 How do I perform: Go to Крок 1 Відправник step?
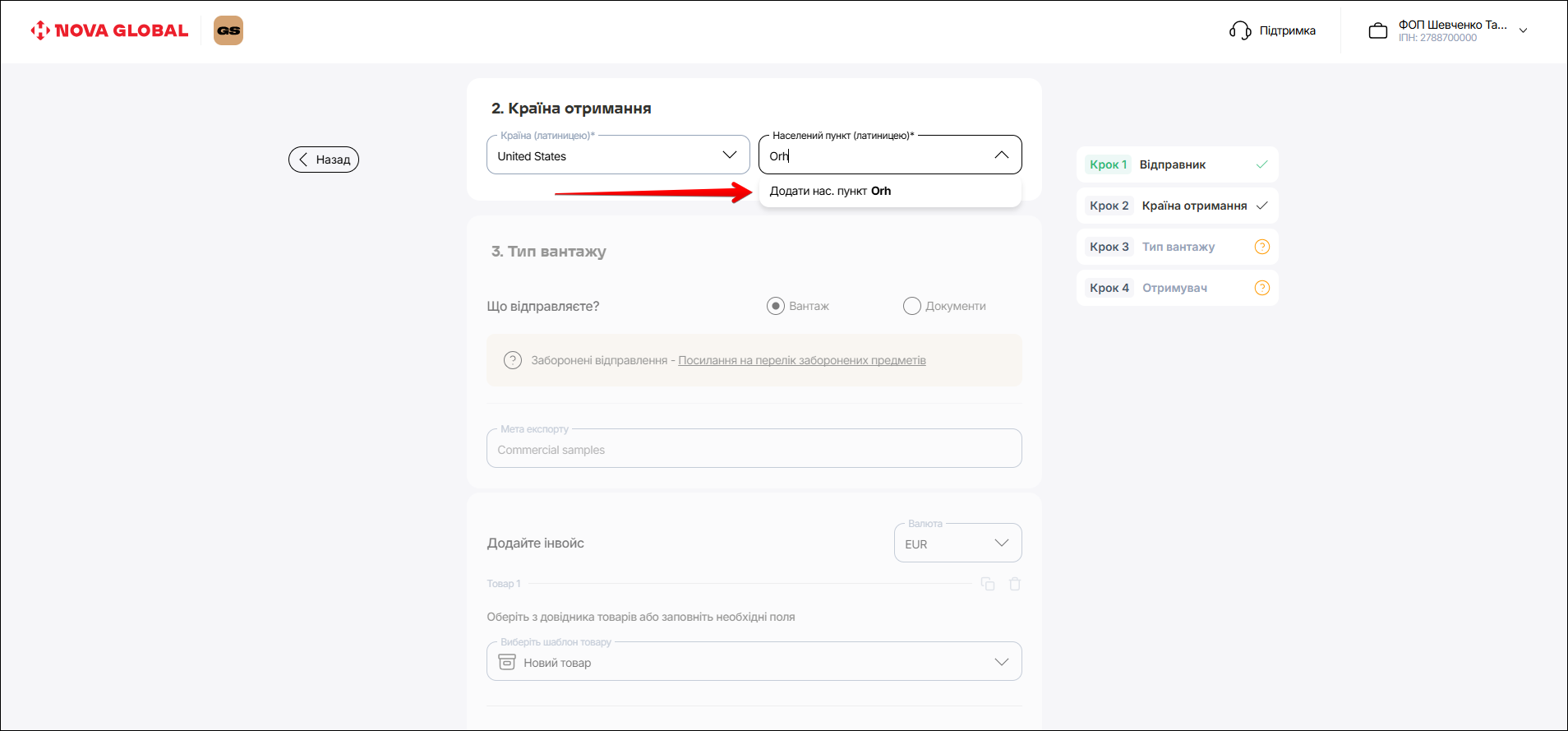pyautogui.click(x=1176, y=164)
